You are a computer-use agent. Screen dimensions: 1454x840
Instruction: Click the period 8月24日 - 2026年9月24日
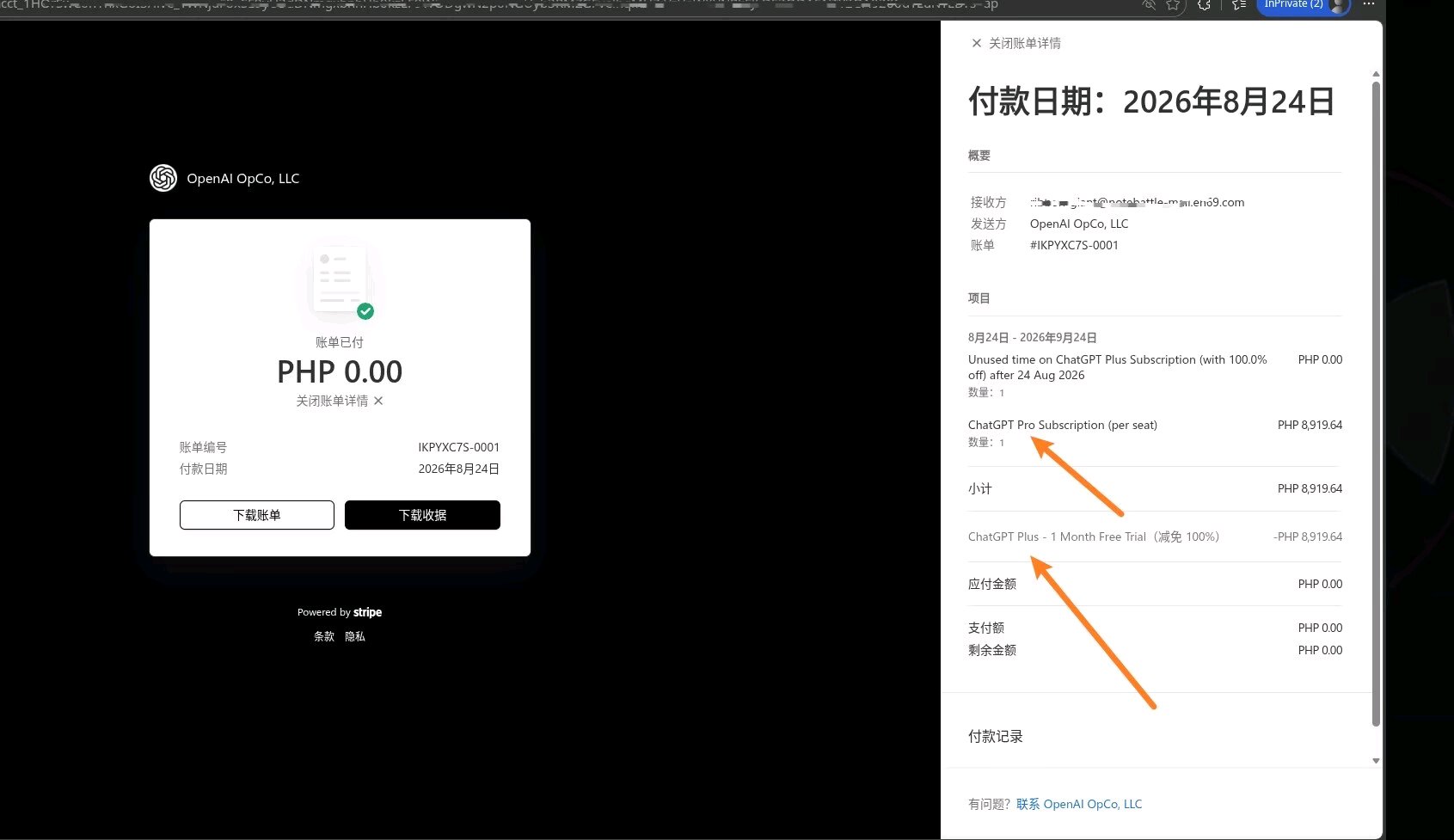1033,338
